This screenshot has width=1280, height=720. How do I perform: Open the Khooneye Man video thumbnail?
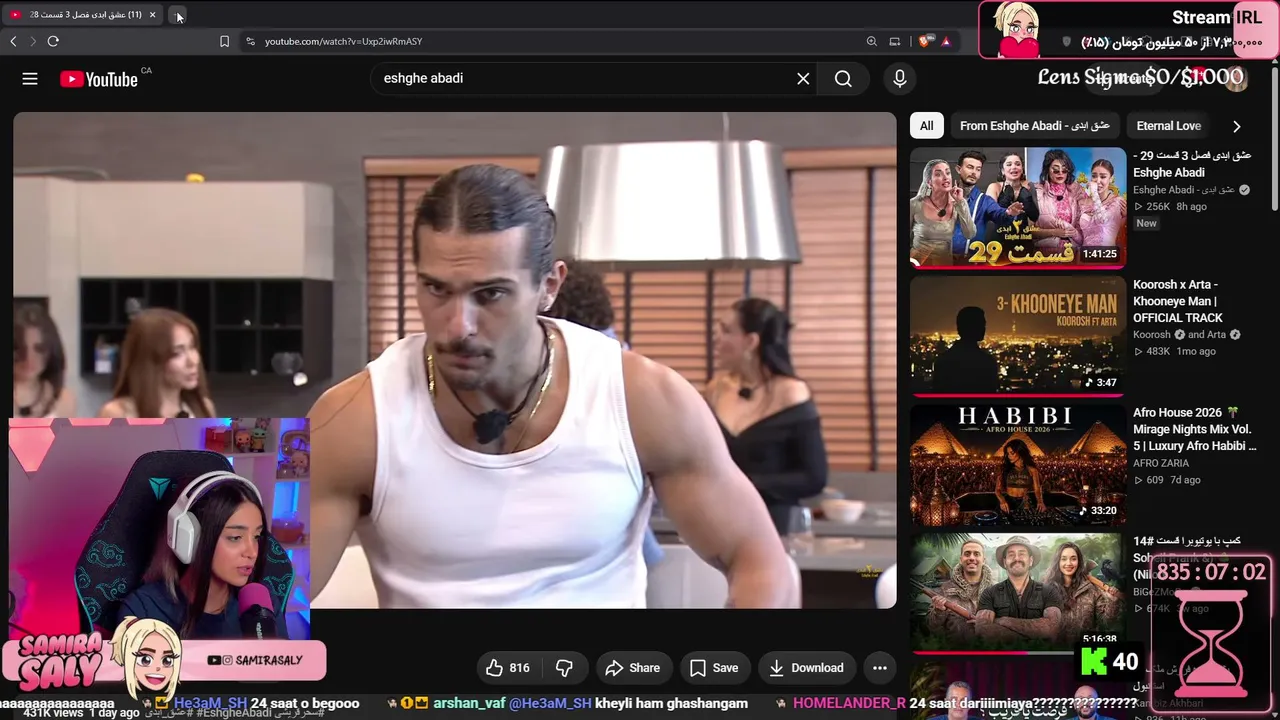click(x=1018, y=335)
